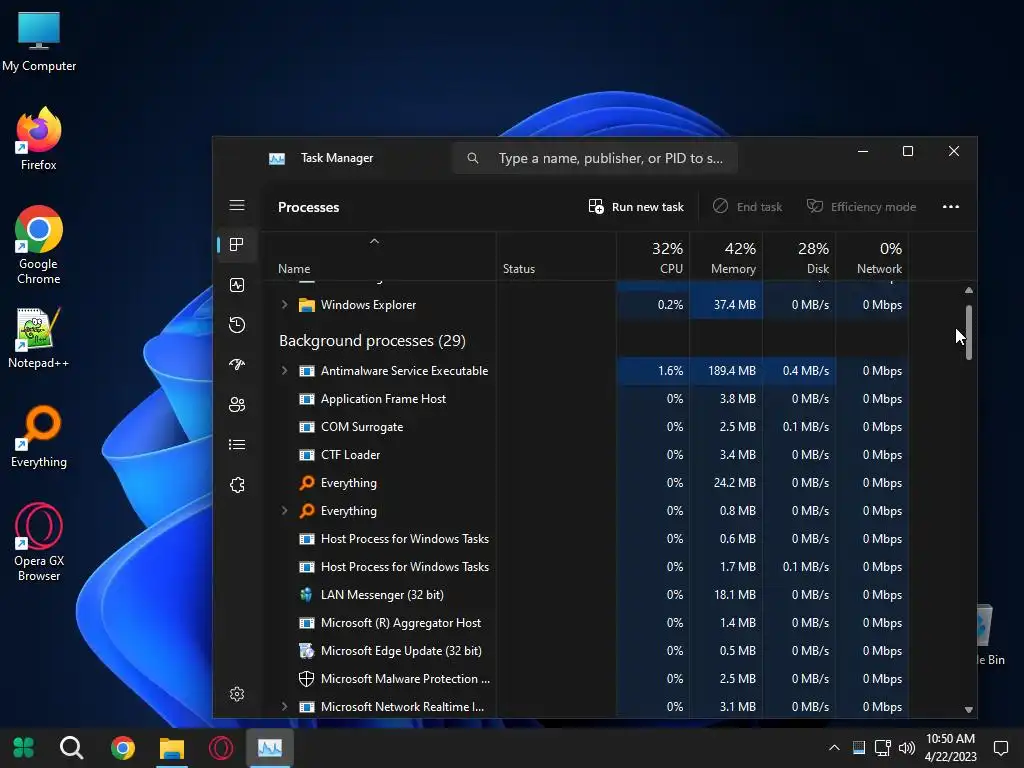
Task: Click the End task button
Action: click(x=747, y=207)
